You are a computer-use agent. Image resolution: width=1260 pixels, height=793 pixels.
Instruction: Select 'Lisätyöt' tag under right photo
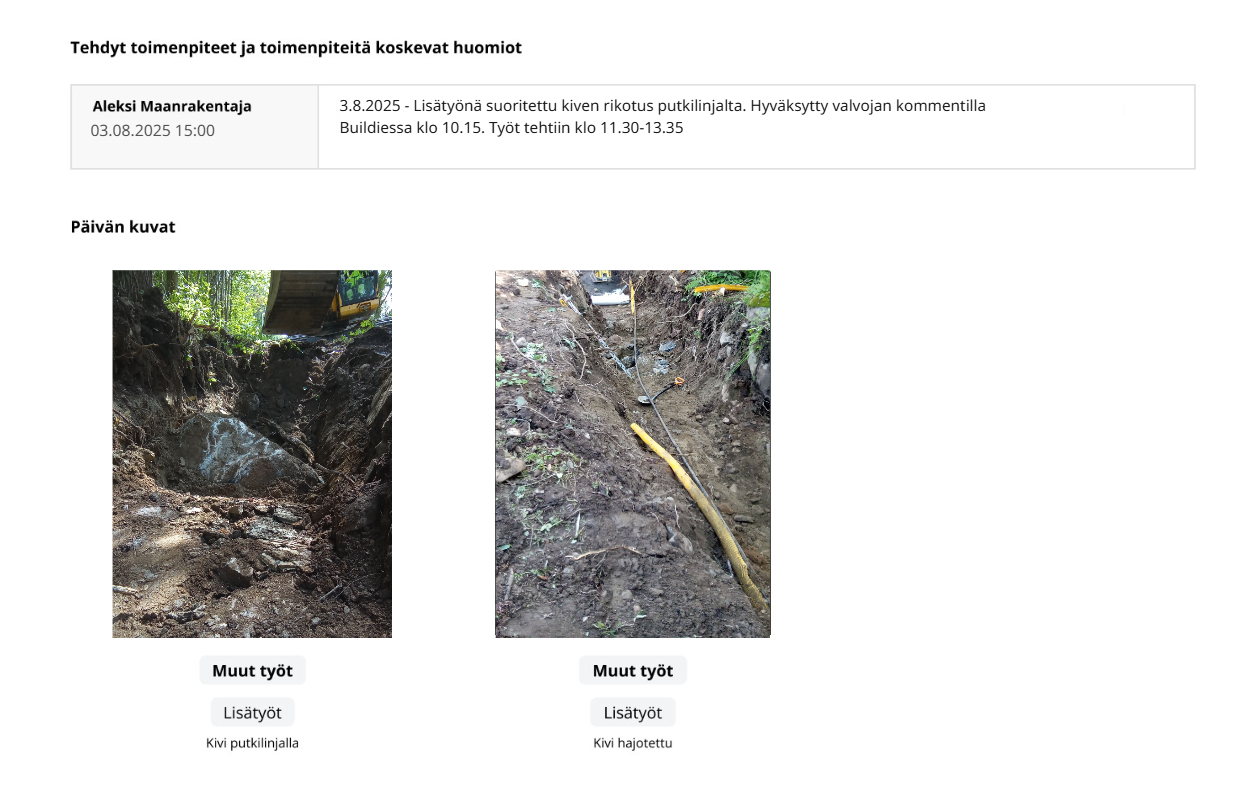(x=633, y=713)
